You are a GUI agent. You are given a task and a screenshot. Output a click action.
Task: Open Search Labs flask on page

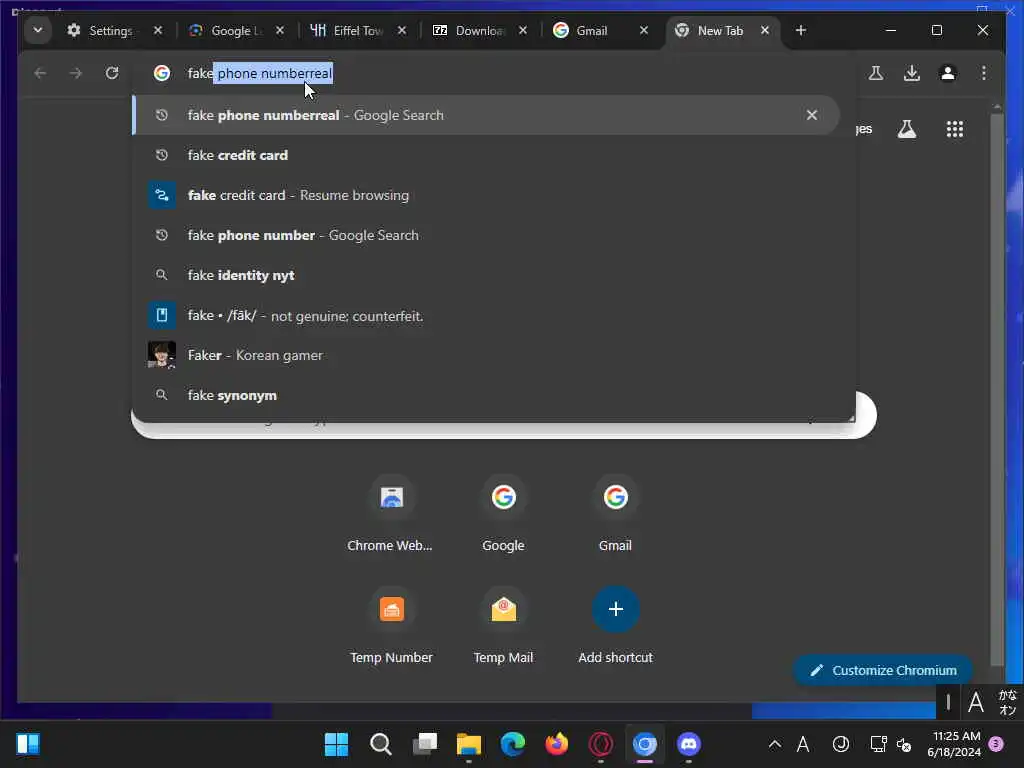point(906,129)
